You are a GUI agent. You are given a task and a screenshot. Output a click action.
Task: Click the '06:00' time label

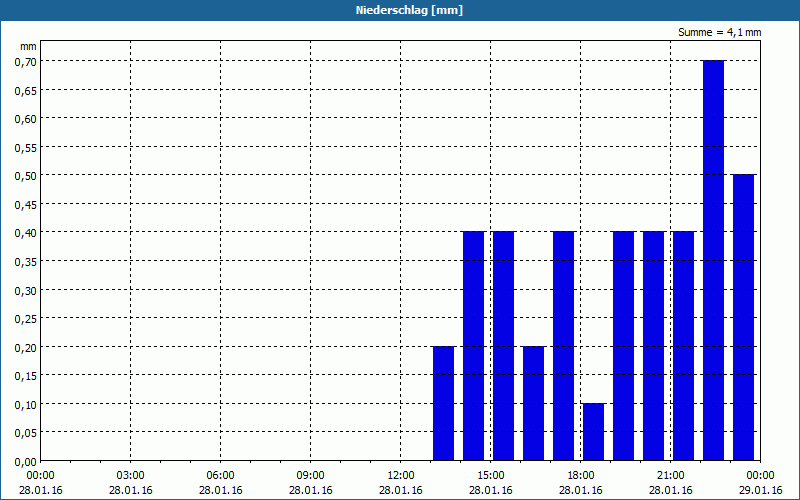(220, 475)
